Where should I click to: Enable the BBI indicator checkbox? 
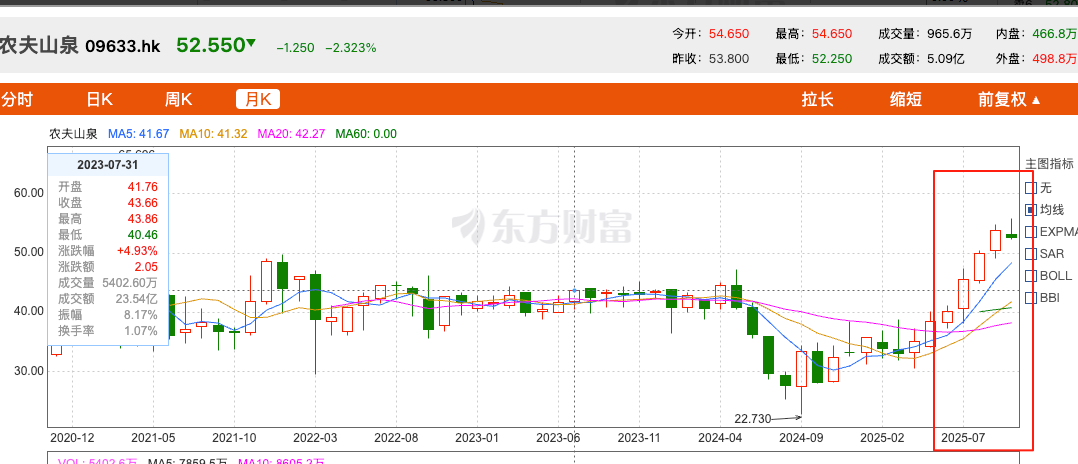pos(1030,298)
